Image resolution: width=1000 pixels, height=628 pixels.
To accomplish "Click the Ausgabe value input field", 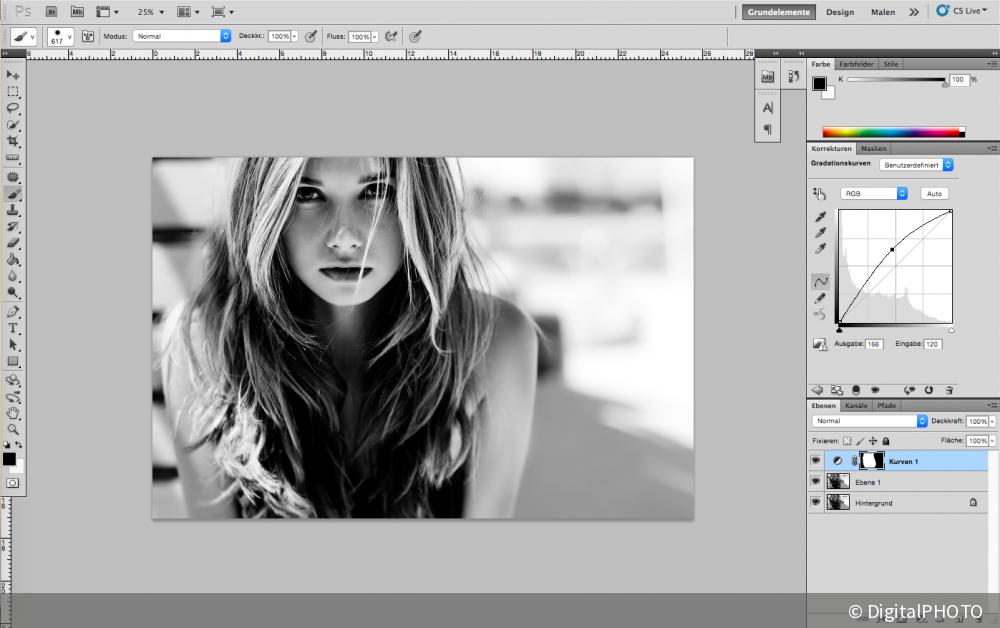I will point(873,344).
